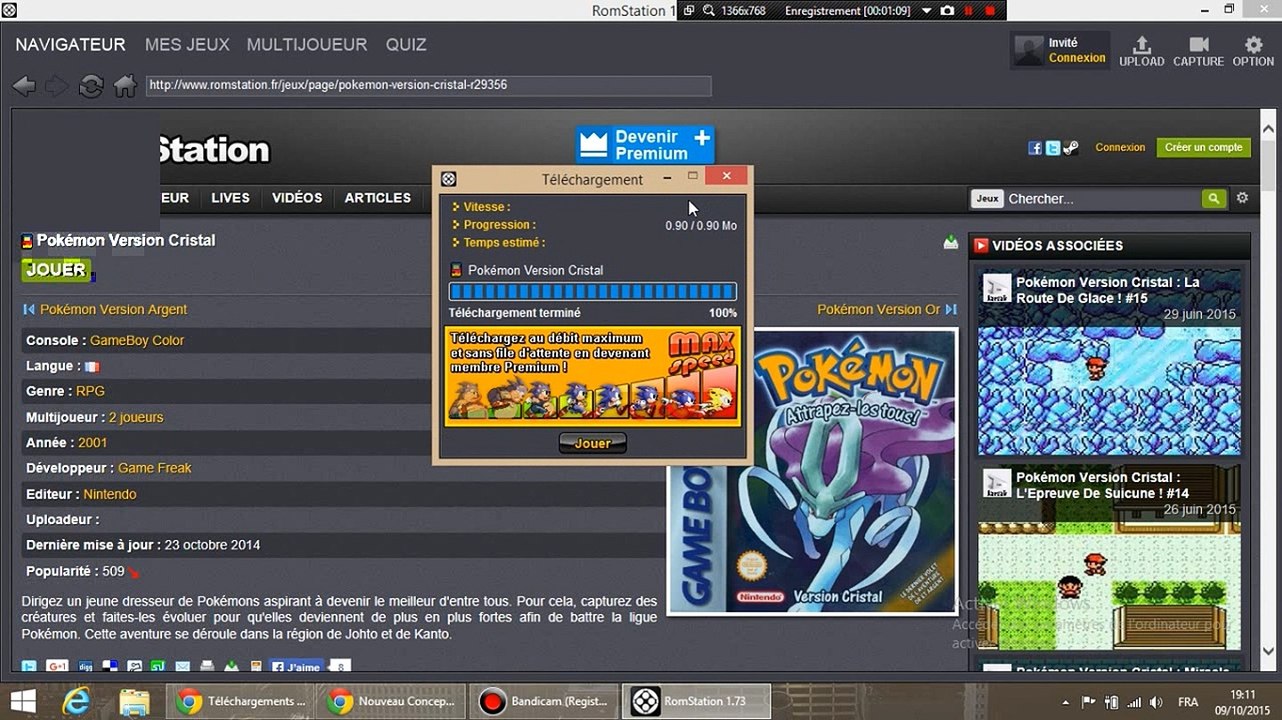Open the Bandicam recording options dropdown arrow
This screenshot has height=720, width=1282.
point(925,10)
